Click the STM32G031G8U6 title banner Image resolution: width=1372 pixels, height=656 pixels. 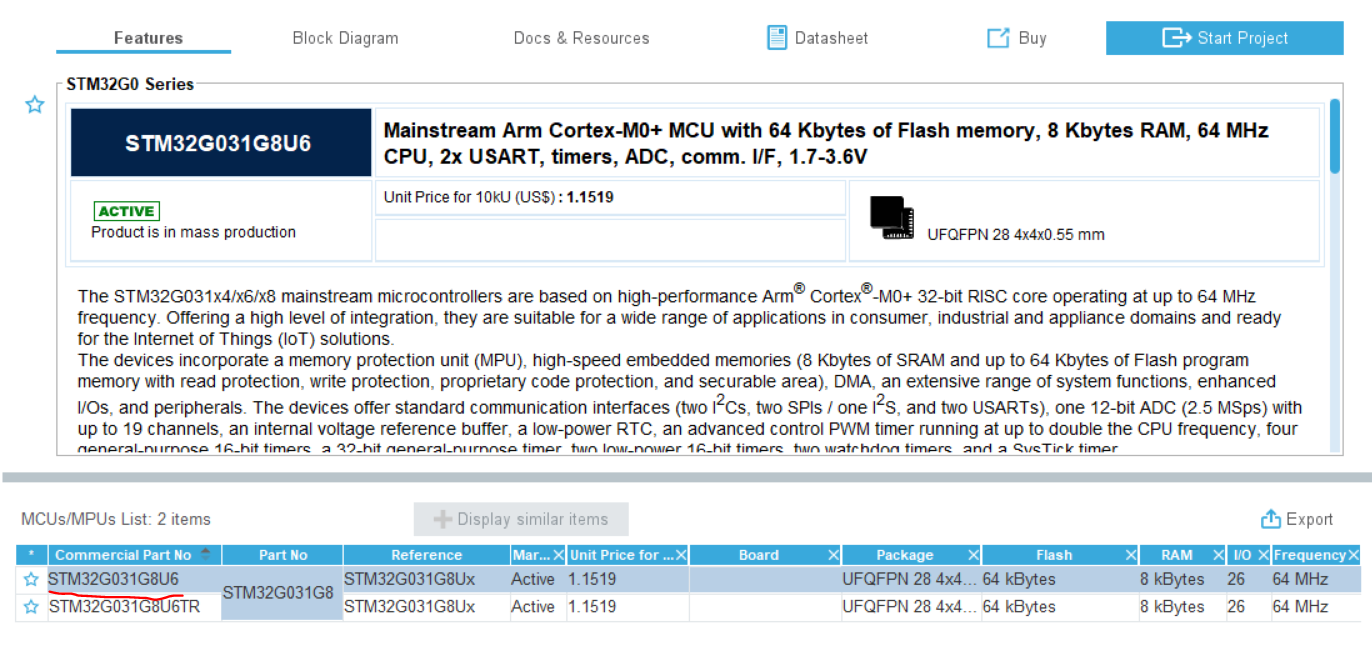[x=220, y=143]
